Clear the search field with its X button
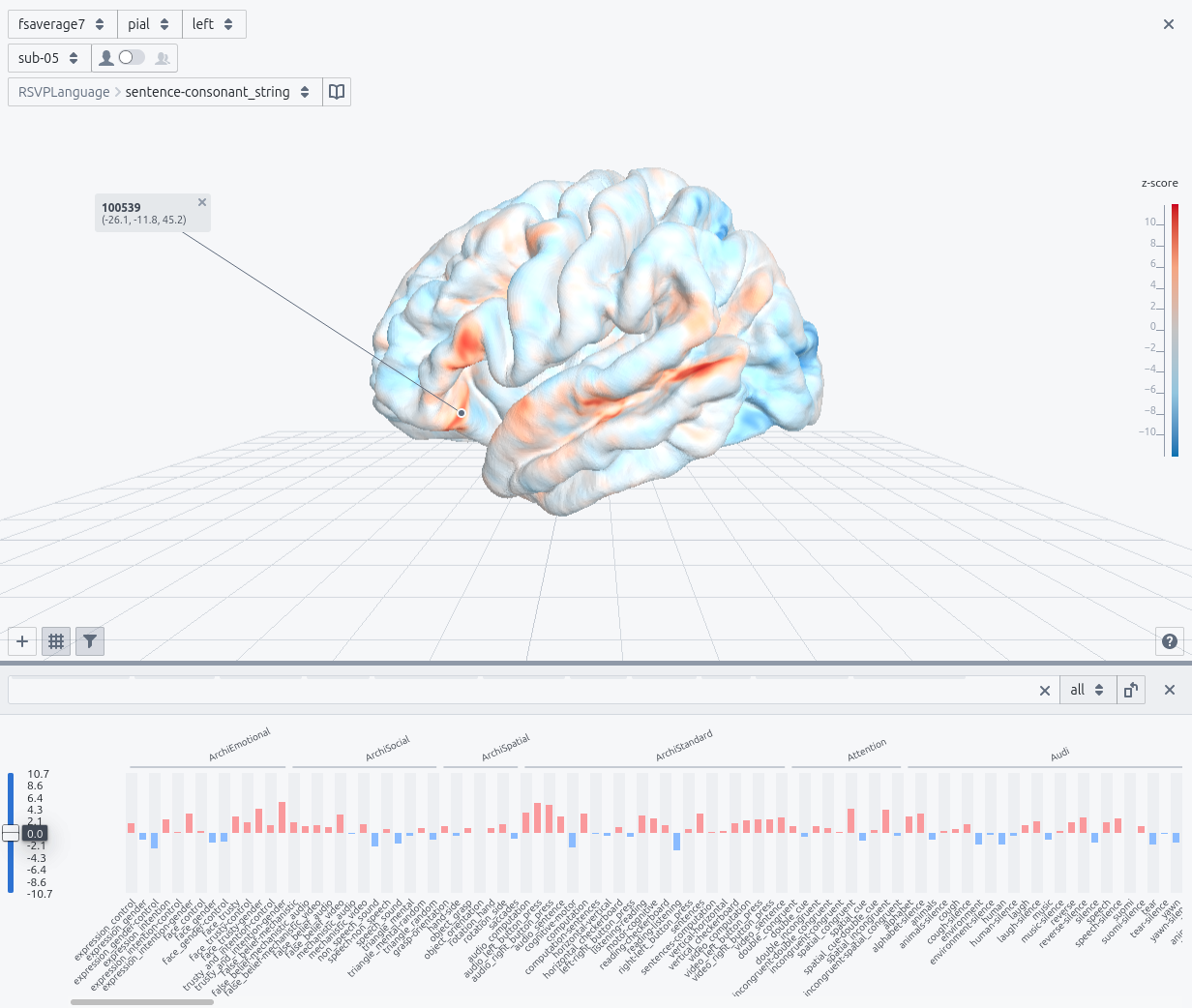This screenshot has height=1008, width=1192. pyautogui.click(x=1044, y=690)
